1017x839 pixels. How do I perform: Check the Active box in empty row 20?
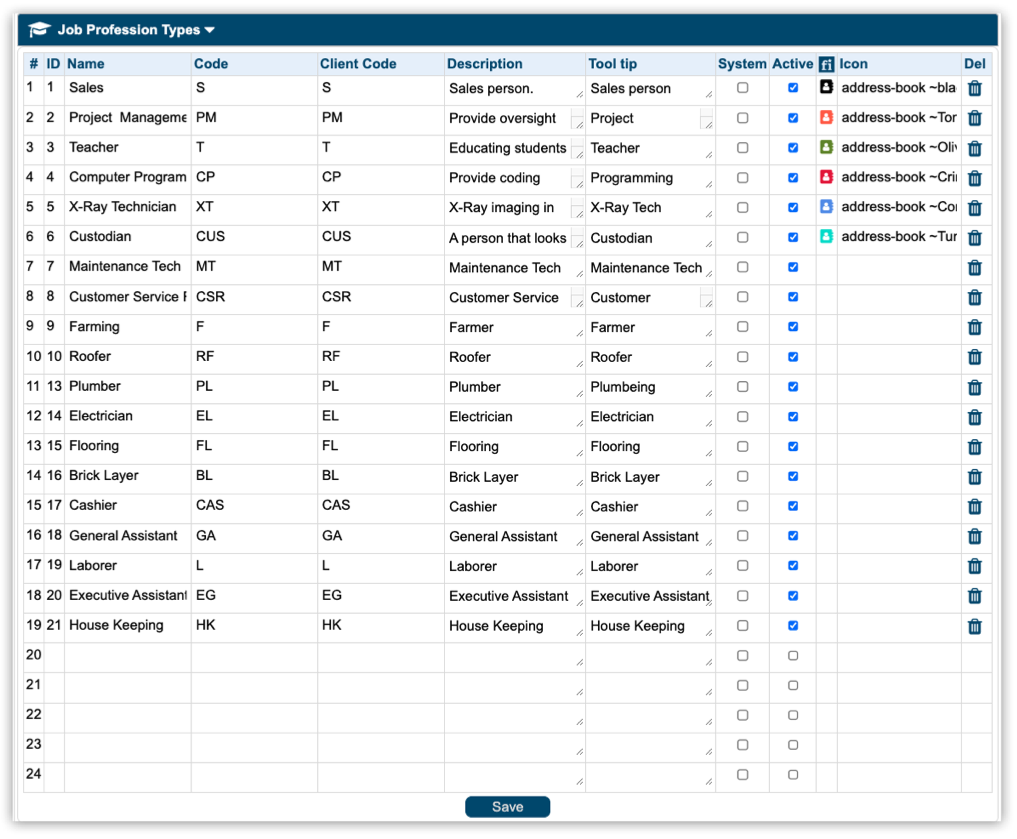click(x=793, y=656)
